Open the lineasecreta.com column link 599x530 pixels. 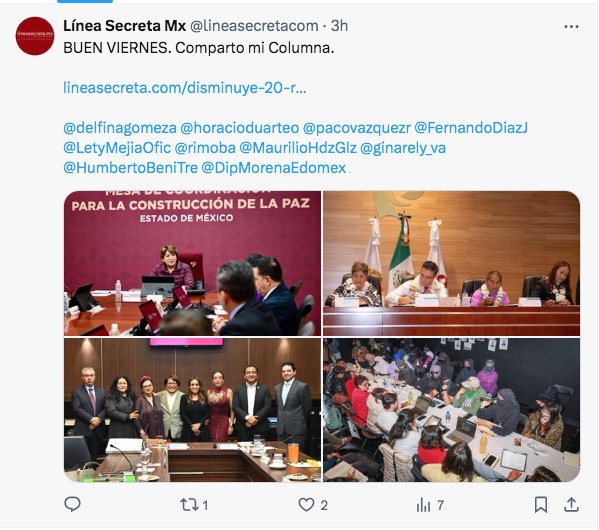tap(185, 88)
